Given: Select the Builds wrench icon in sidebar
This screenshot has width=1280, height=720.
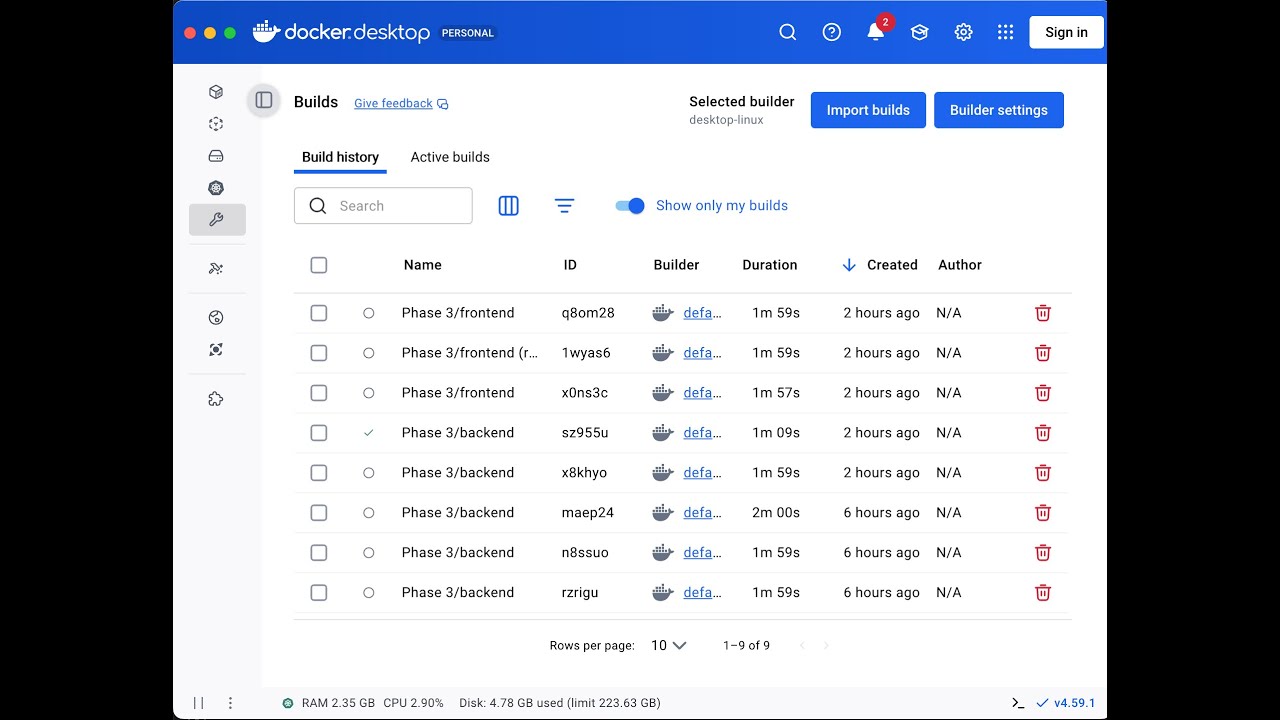Looking at the screenshot, I should tap(217, 220).
